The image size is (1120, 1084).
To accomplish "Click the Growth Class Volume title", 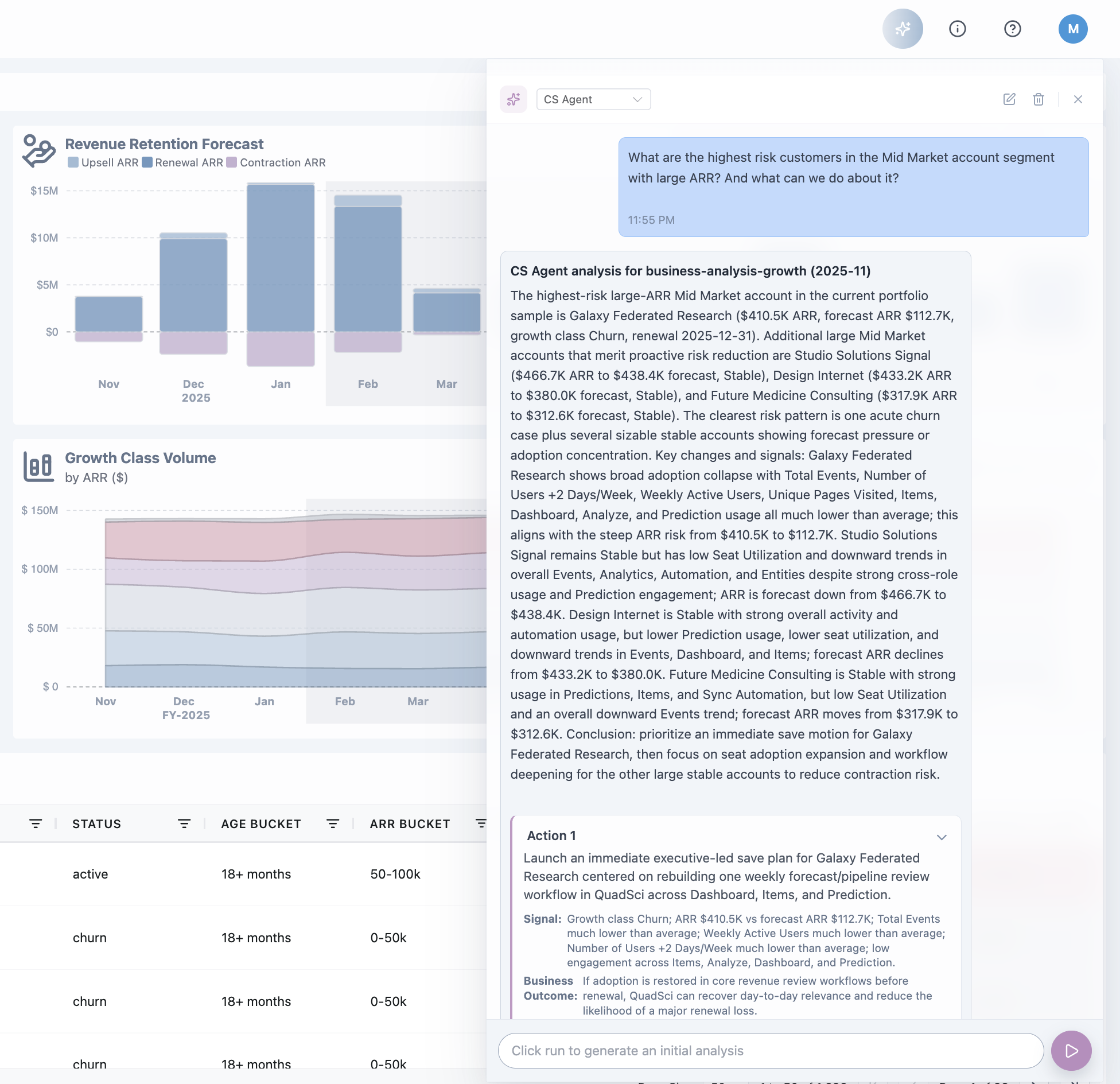I will tap(141, 458).
